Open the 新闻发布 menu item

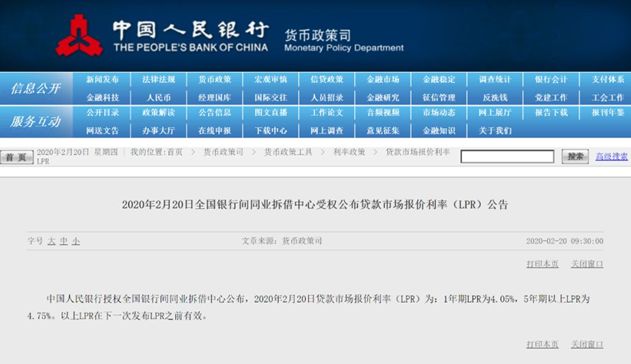coord(102,79)
